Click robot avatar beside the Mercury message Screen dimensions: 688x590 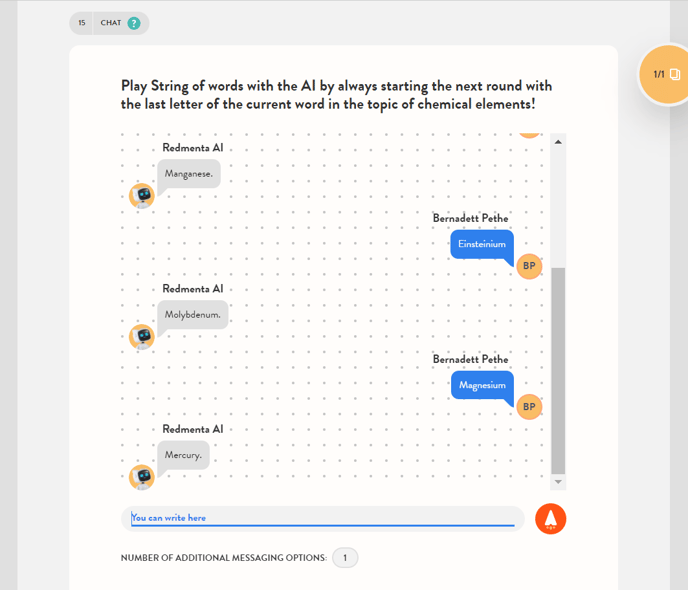tap(142, 477)
